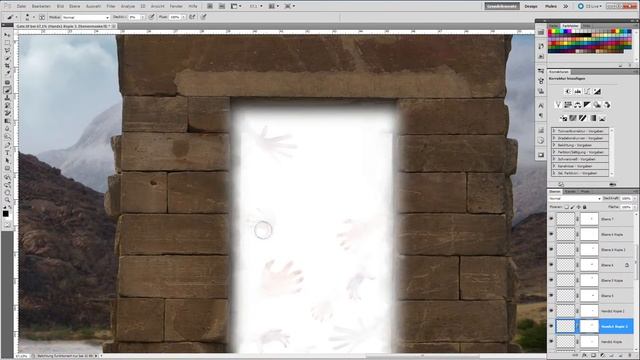Image resolution: width=640 pixels, height=360 pixels.
Task: Select the mask thumbnail of Ebene 7
Action: [589, 219]
